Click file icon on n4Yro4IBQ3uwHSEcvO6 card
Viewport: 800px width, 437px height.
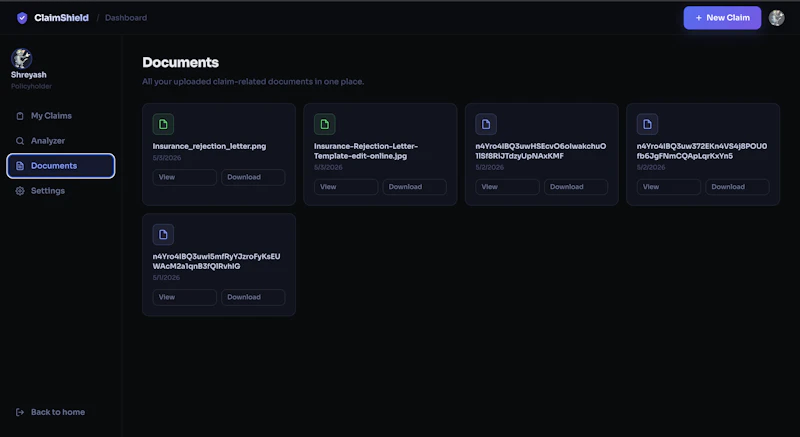point(486,124)
